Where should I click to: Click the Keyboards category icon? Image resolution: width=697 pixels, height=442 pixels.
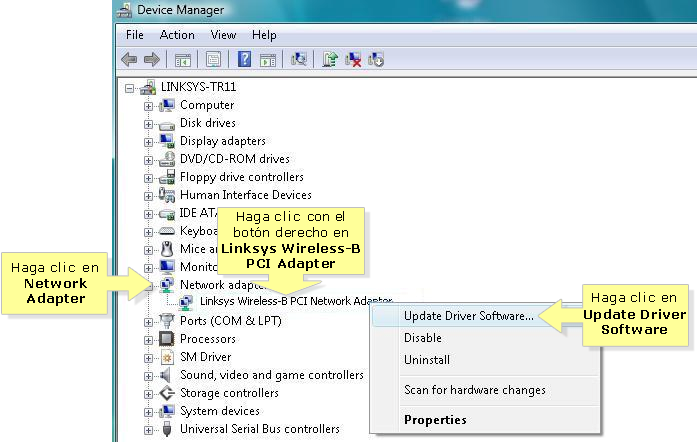[167, 231]
